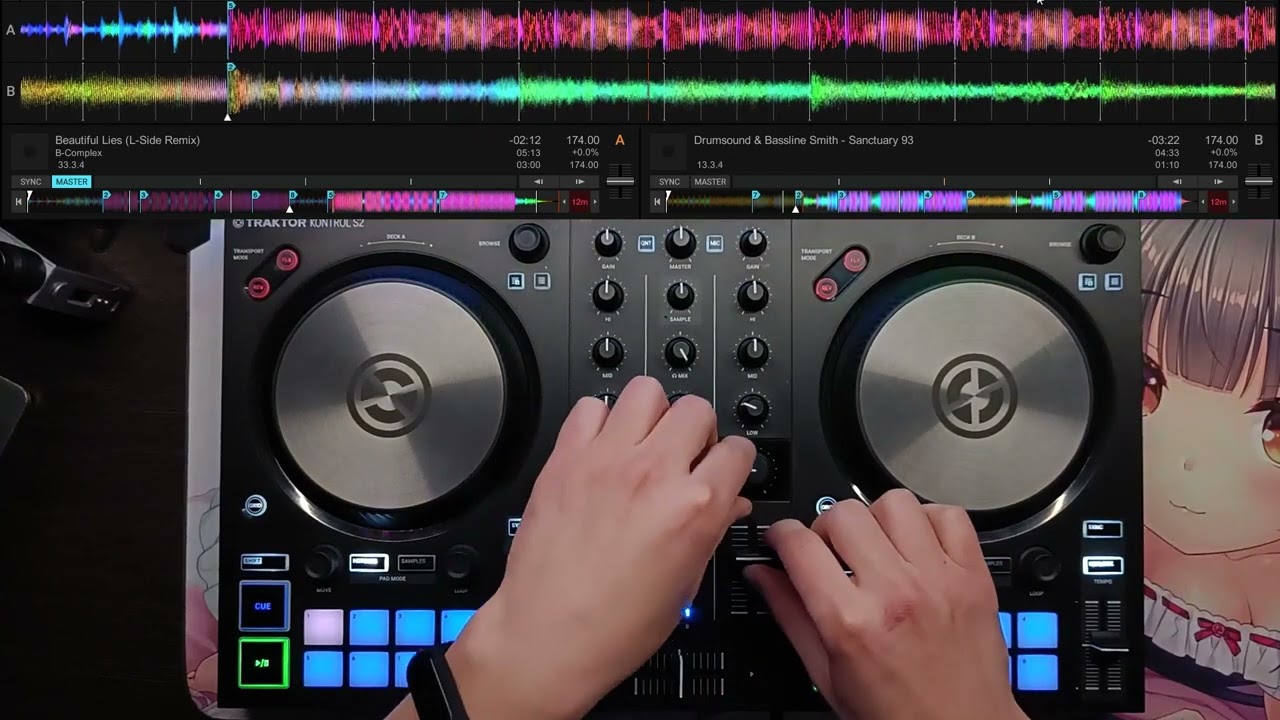Jump to cue marker 5 in Deck A stripe

click(330, 195)
